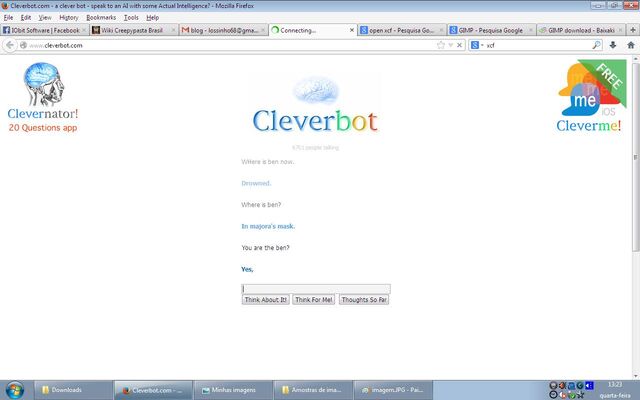Switch to open xcf Pesquisa Google tab
The image size is (640, 400).
click(401, 30)
